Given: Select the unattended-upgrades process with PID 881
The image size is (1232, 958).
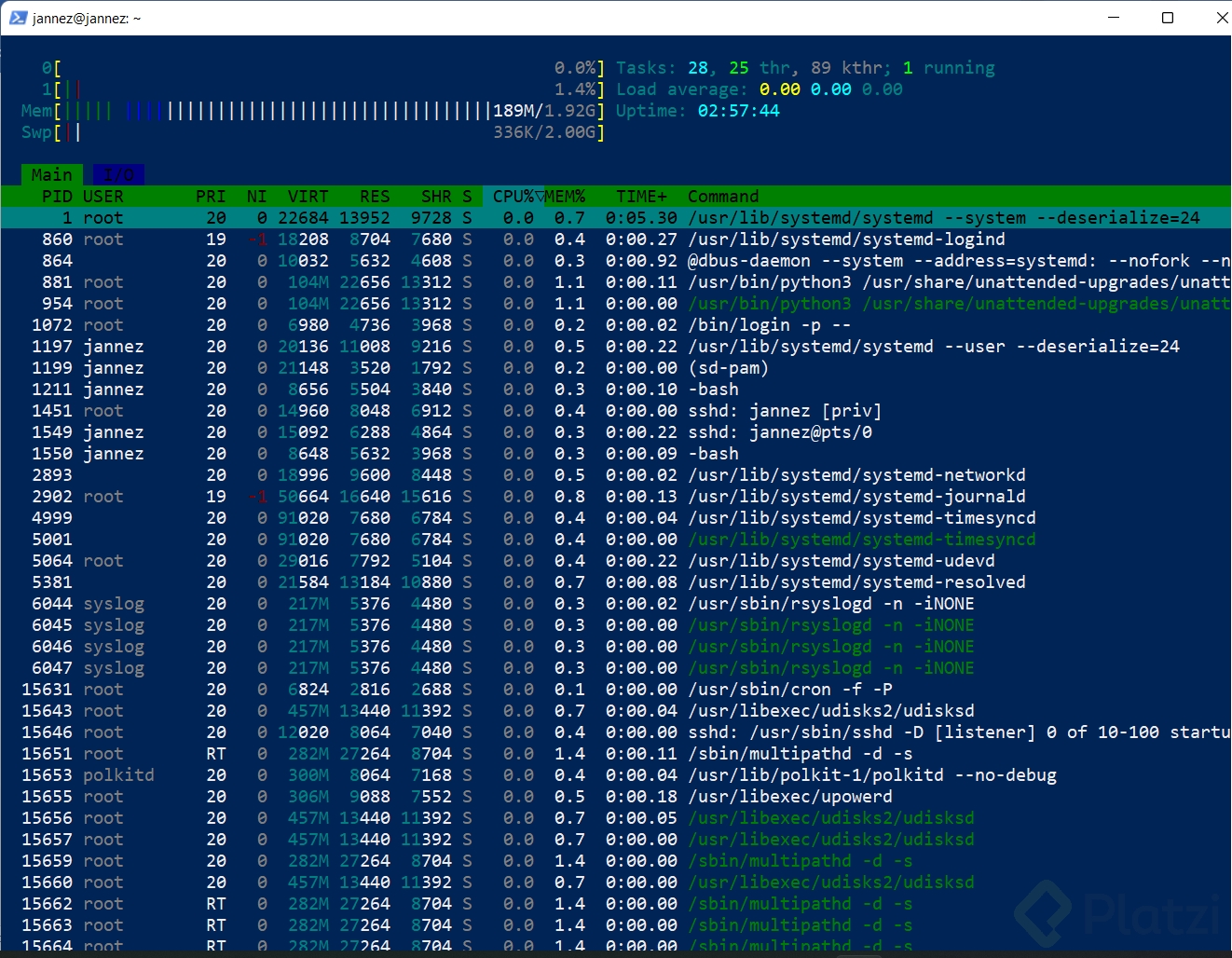Looking at the screenshot, I should pos(616,282).
